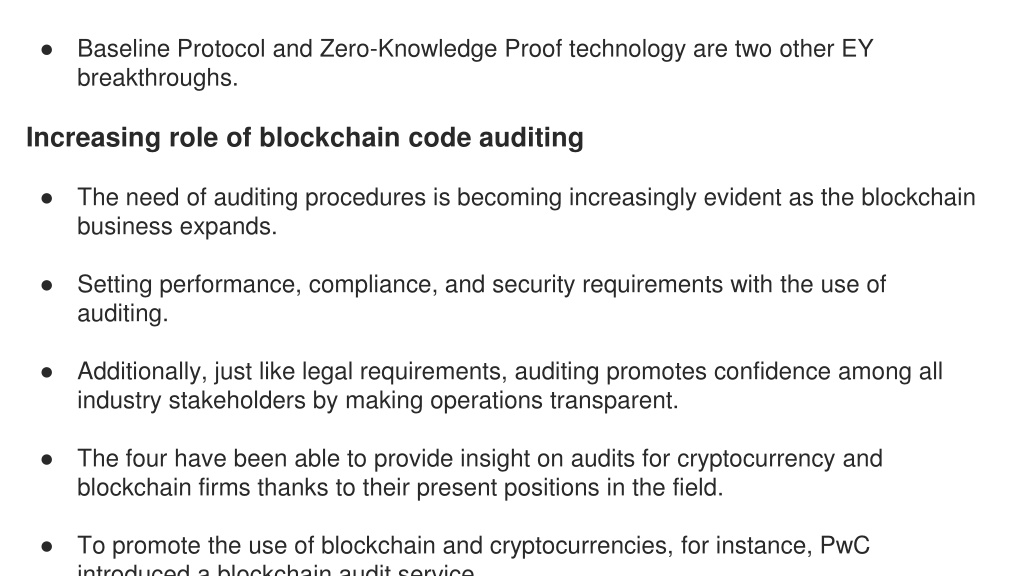Click the bullet point before "The need of auditing"
This screenshot has width=1024, height=576.
[x=46, y=198]
